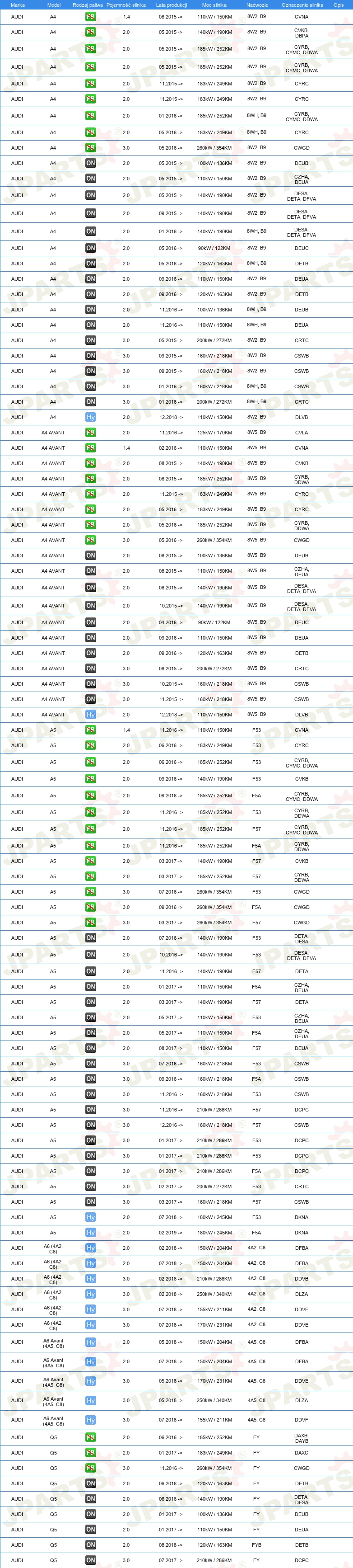
Task: Click petrol icon in A5 F53 CYRC row
Action: point(91,745)
